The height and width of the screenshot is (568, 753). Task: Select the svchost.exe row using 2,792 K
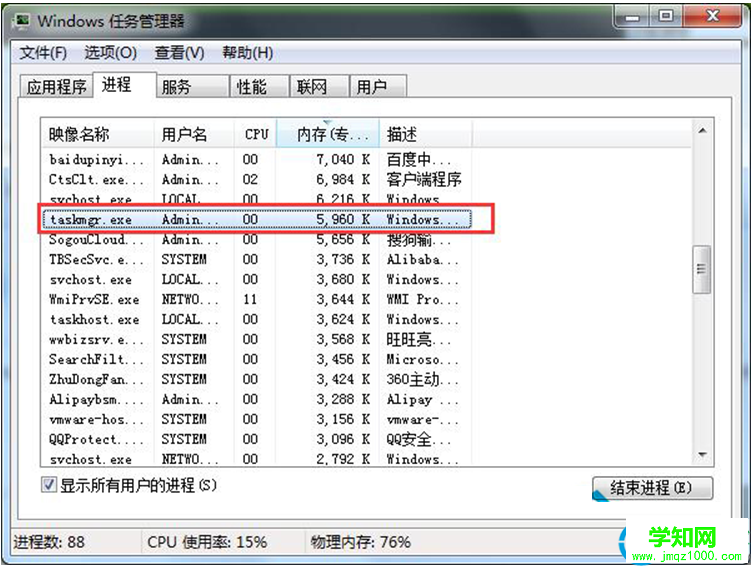(x=257, y=459)
